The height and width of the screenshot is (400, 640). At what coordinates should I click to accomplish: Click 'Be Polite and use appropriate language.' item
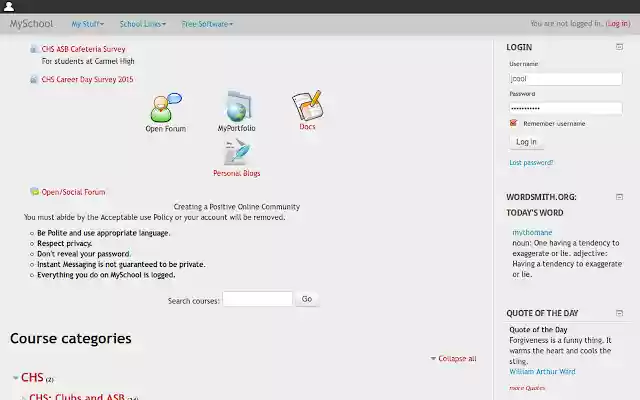[104, 233]
